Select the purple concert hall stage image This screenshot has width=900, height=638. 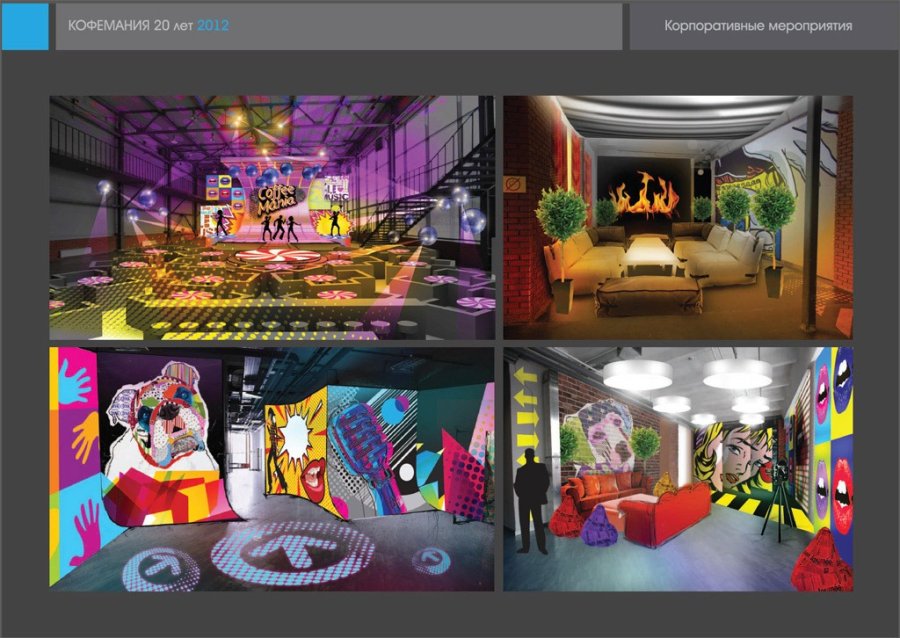click(x=272, y=217)
